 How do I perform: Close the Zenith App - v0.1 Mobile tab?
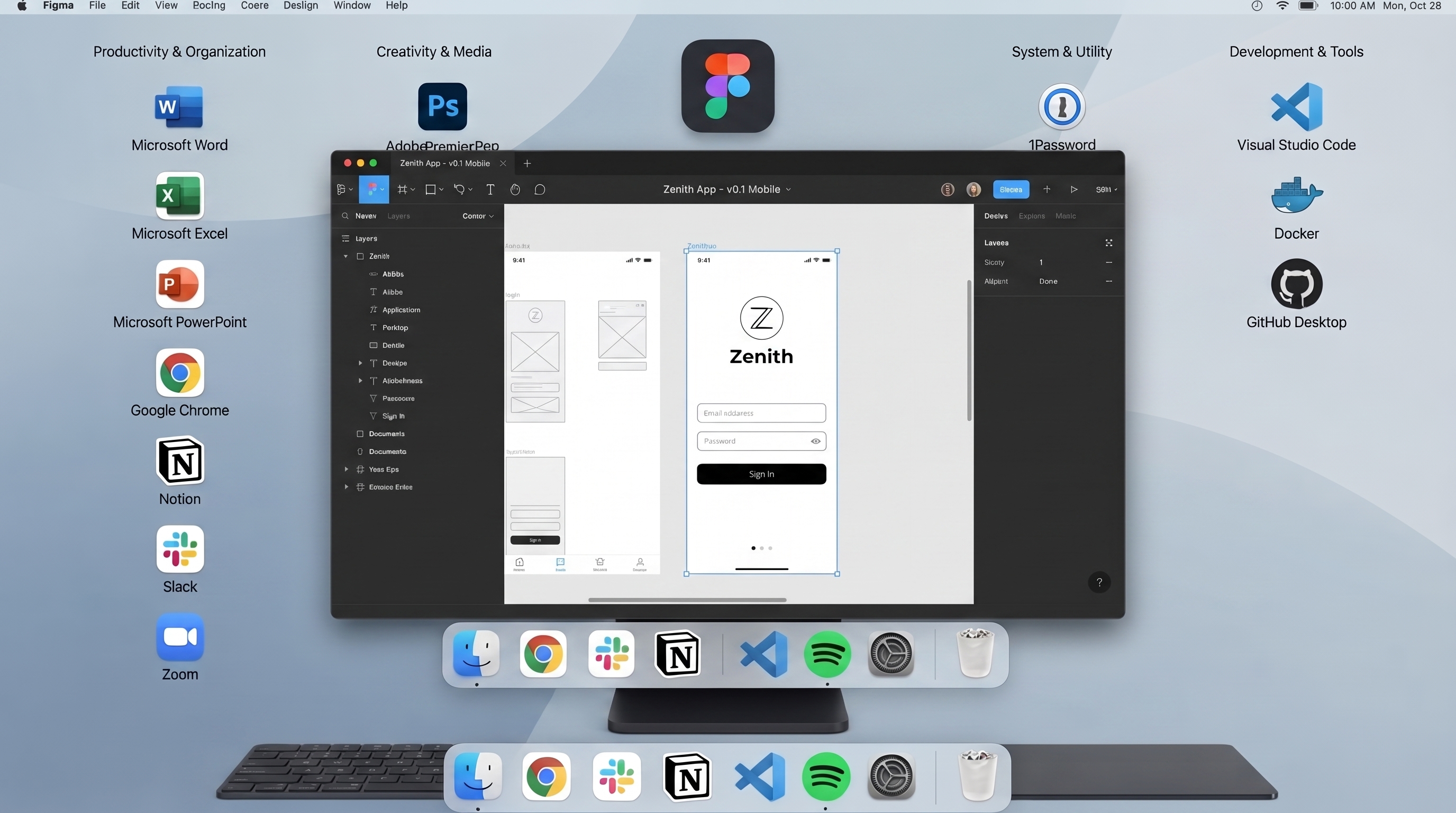[503, 164]
